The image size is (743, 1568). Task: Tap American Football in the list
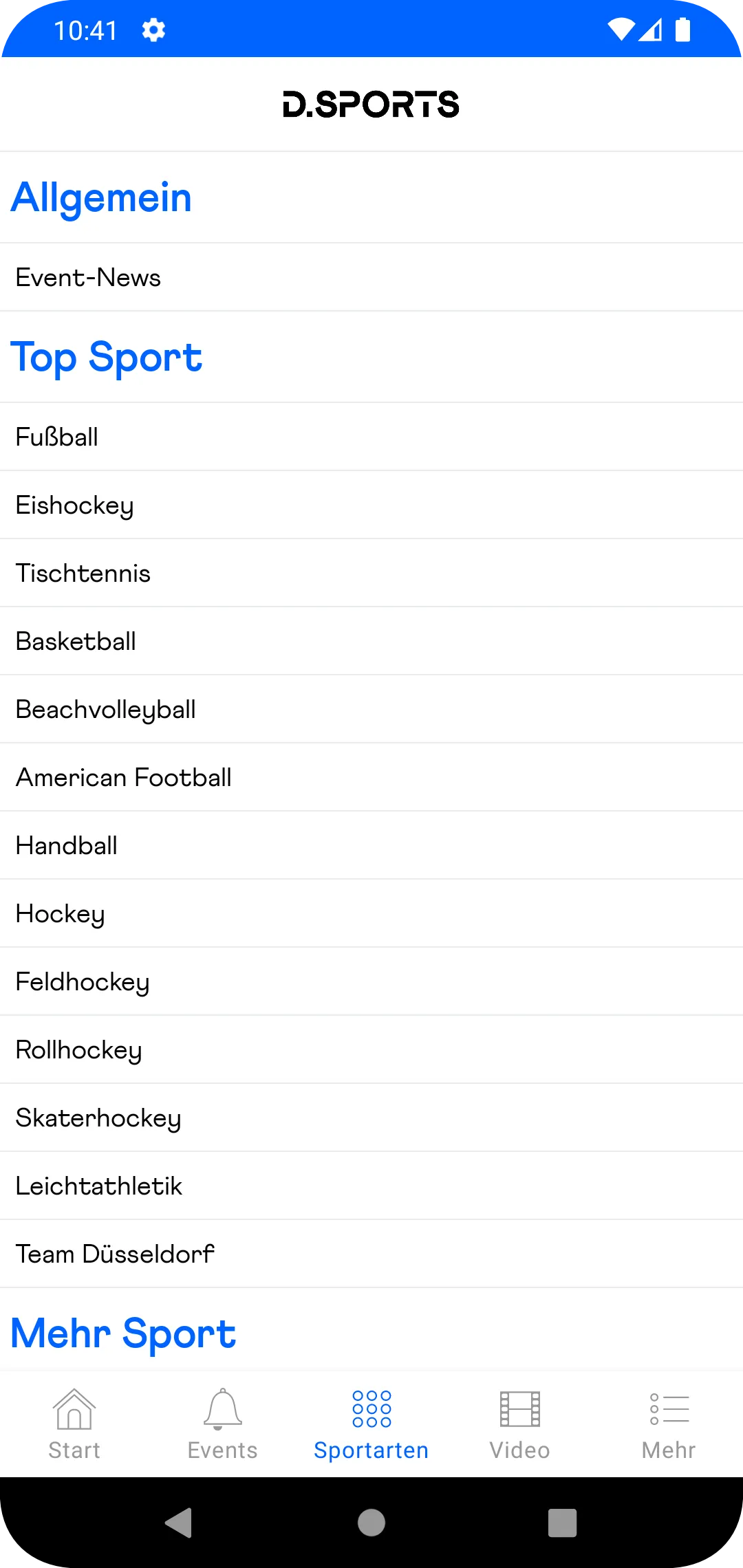[x=123, y=777]
